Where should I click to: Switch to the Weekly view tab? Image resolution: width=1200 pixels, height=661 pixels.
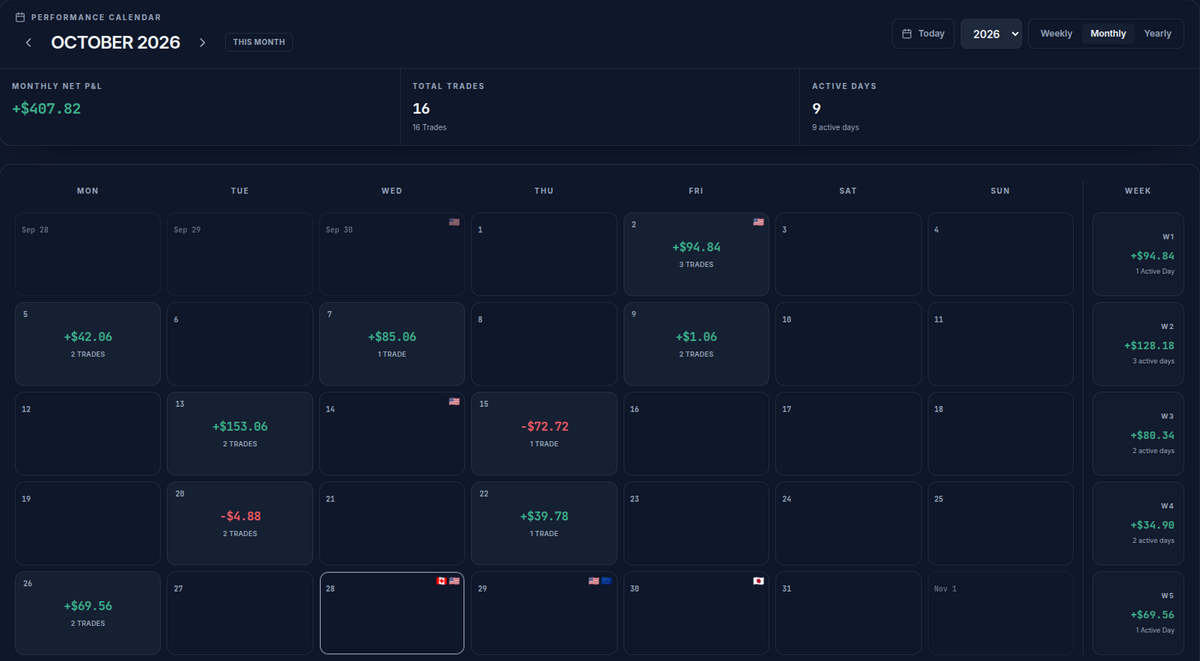click(1056, 33)
